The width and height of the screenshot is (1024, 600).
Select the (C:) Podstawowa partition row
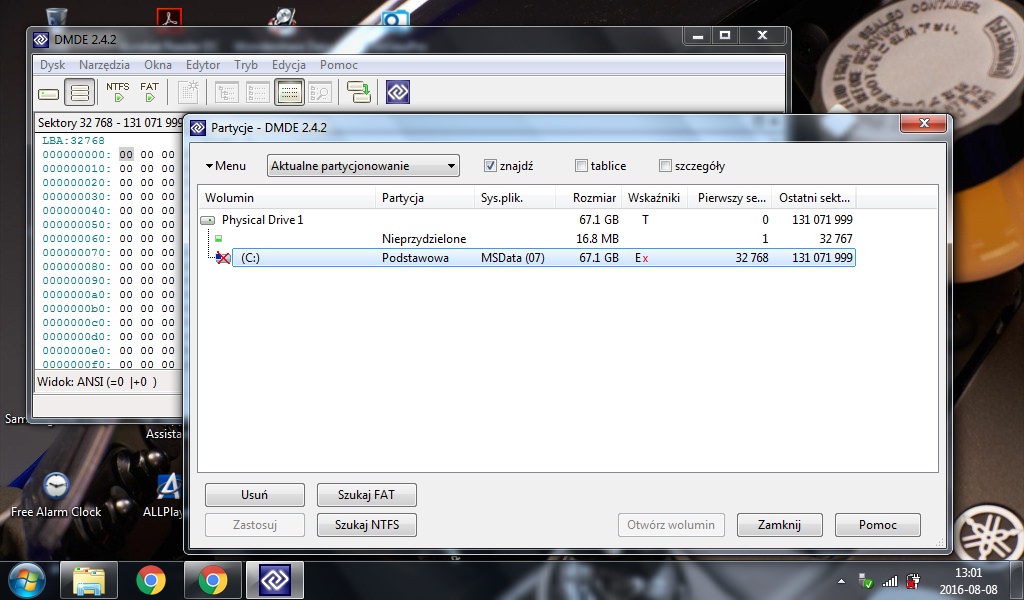pyautogui.click(x=543, y=258)
